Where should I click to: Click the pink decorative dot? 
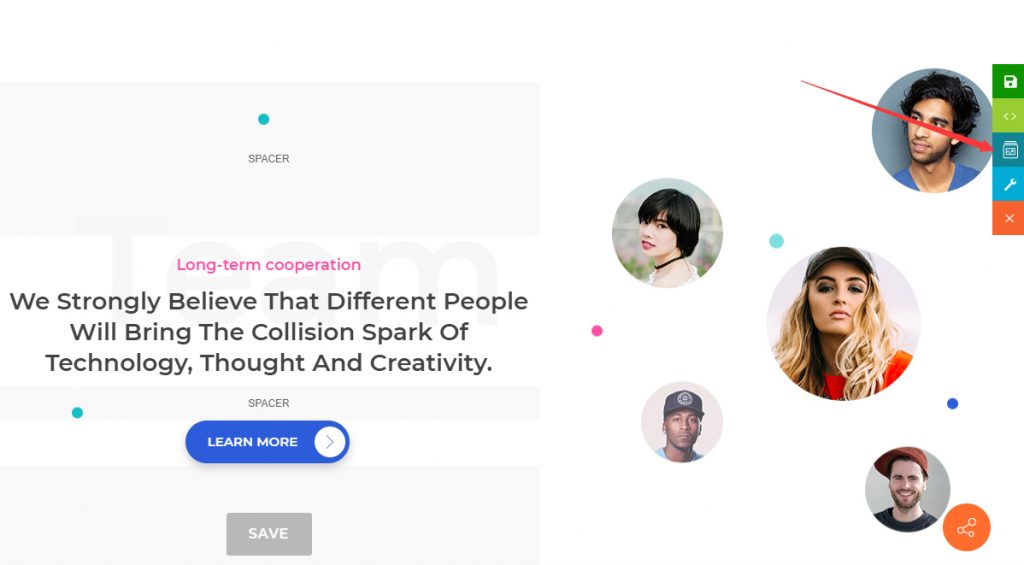coord(597,331)
